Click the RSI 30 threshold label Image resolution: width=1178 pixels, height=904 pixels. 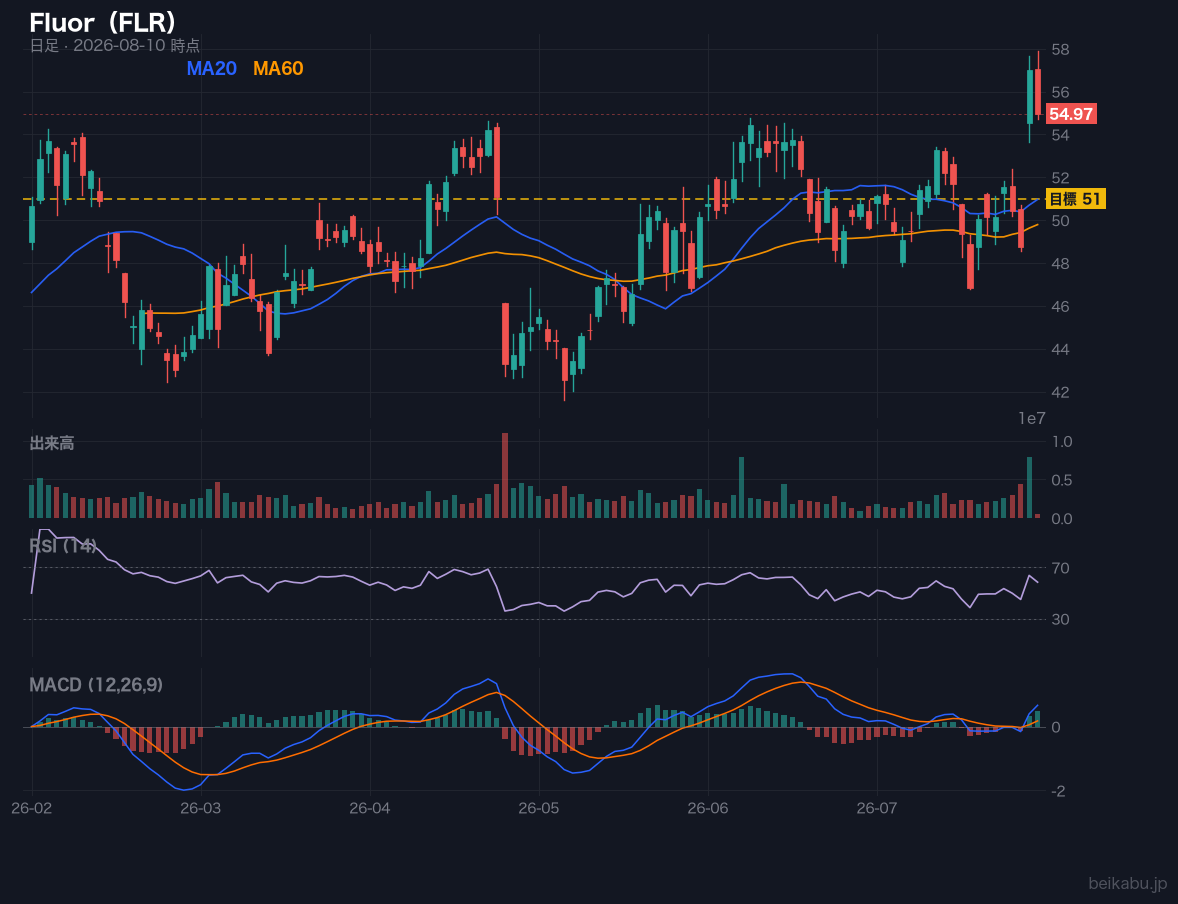(x=1060, y=619)
